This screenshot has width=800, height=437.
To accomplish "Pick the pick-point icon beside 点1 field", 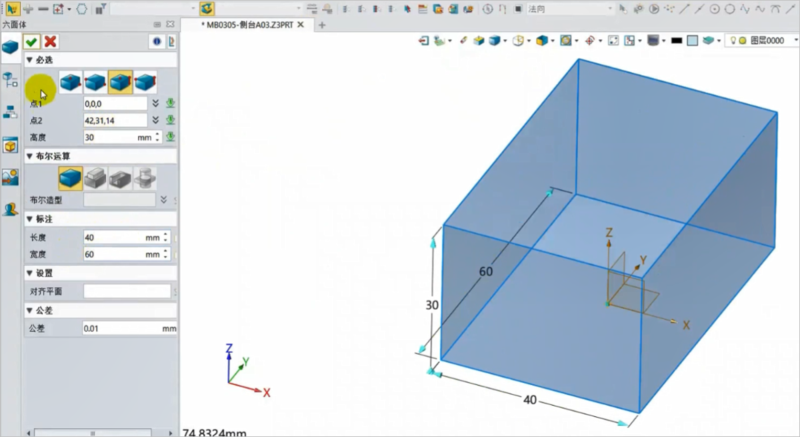I will coord(171,103).
